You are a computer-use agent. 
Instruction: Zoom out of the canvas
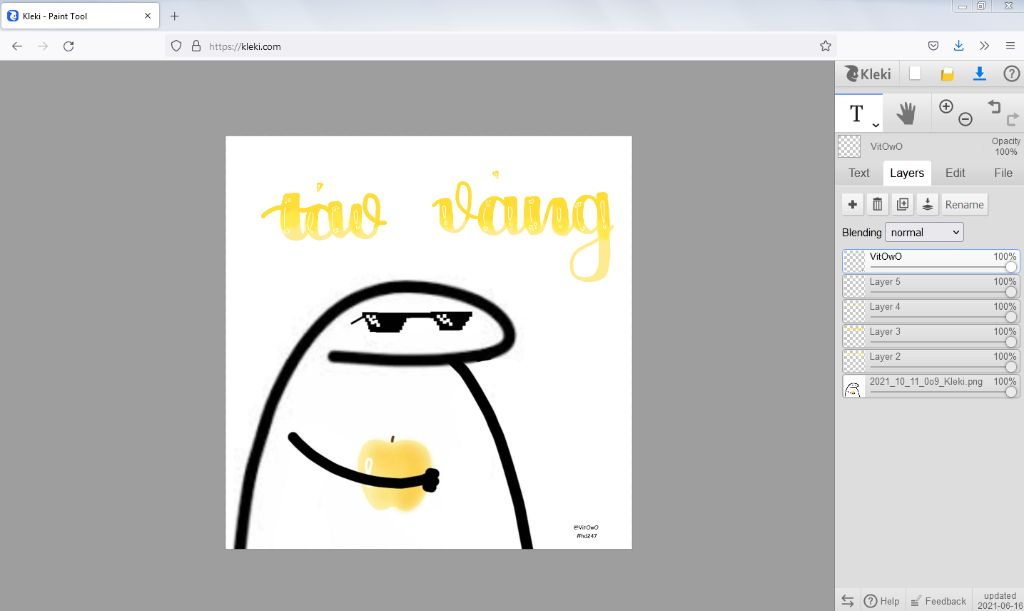(x=965, y=119)
